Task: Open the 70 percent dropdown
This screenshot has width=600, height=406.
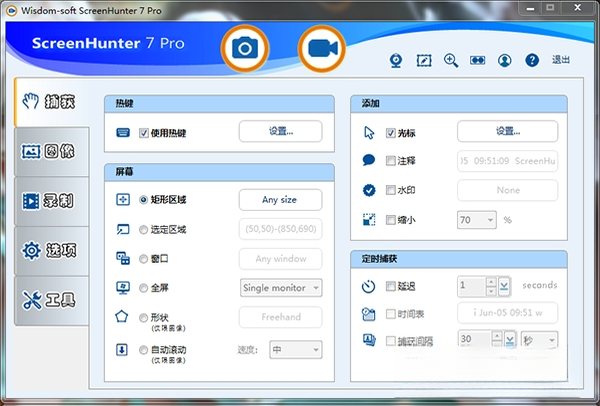Action: point(477,220)
